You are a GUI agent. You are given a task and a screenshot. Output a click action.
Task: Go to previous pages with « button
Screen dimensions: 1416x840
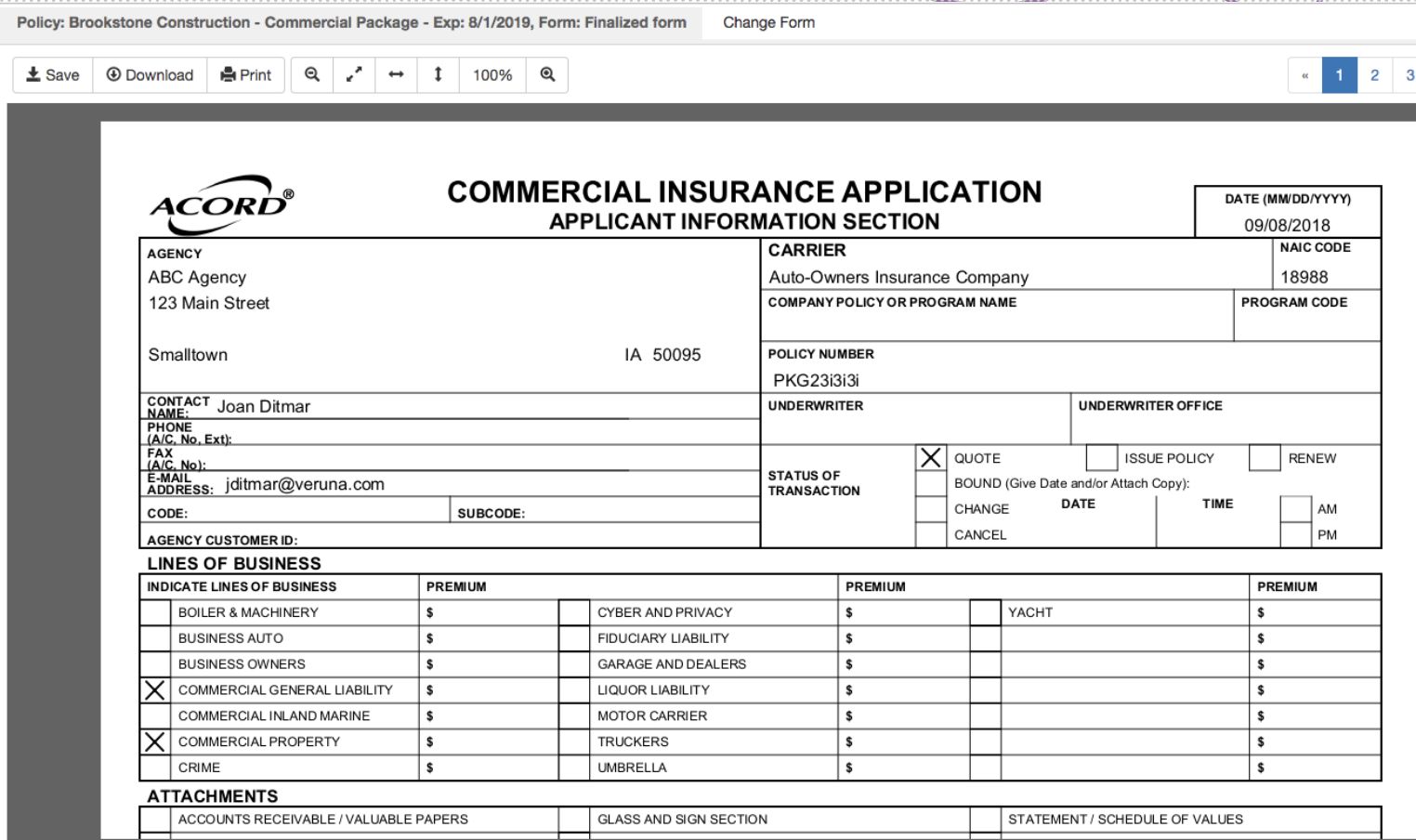(x=1305, y=75)
